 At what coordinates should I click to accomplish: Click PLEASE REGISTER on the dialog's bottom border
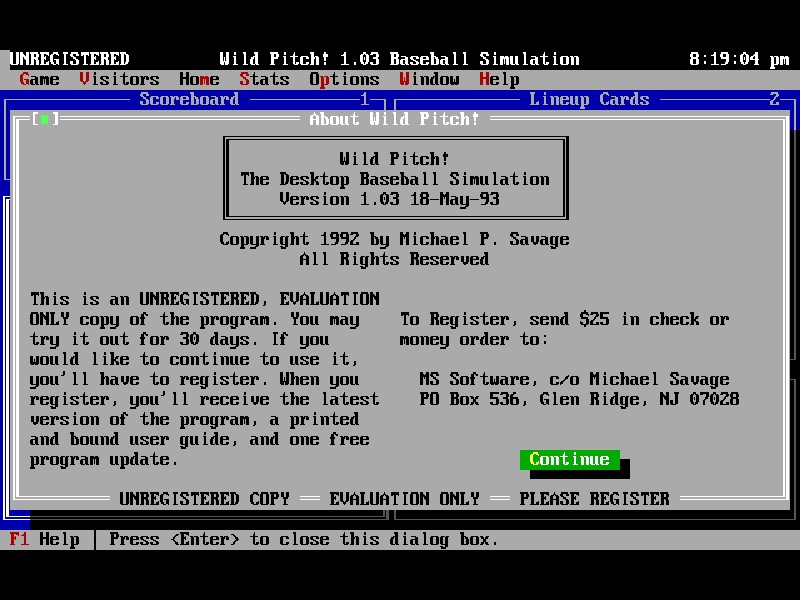pyautogui.click(x=594, y=499)
